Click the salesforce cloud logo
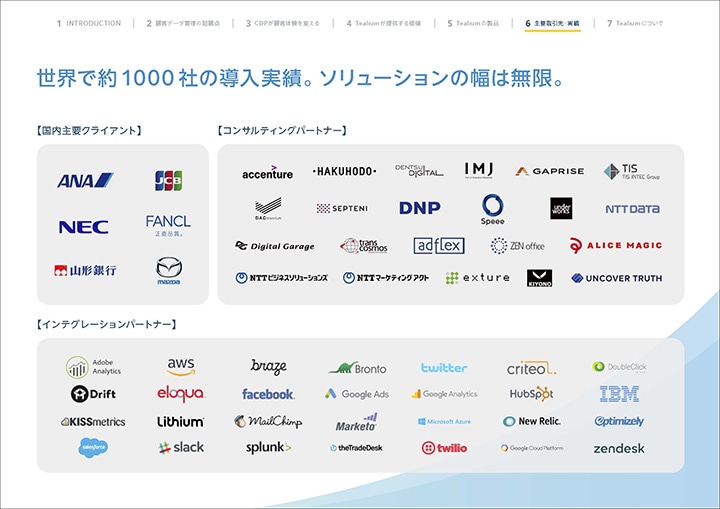 click(93, 447)
